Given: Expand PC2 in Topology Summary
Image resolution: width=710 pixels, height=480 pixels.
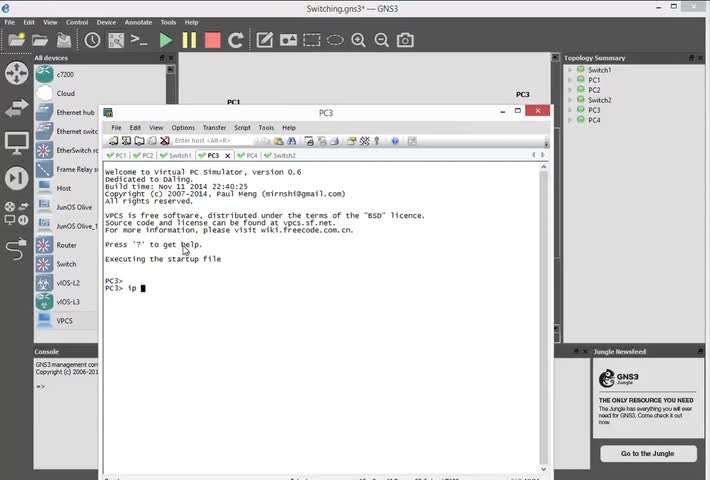Looking at the screenshot, I should [570, 90].
